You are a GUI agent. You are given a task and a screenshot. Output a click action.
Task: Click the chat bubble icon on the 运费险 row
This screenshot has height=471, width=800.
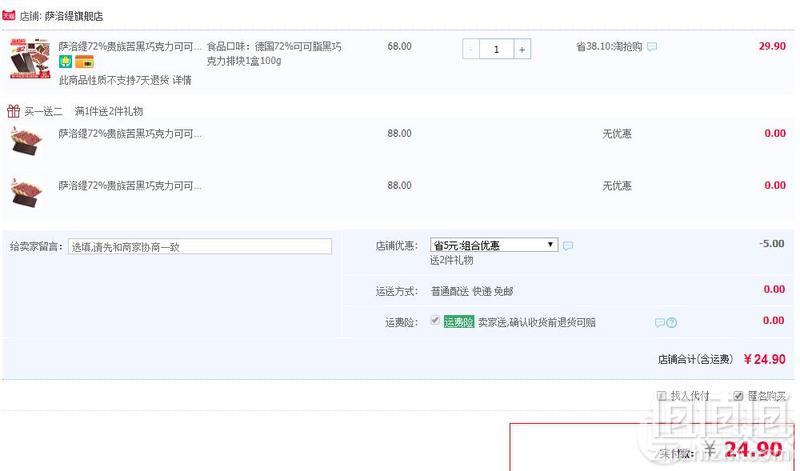coord(659,323)
